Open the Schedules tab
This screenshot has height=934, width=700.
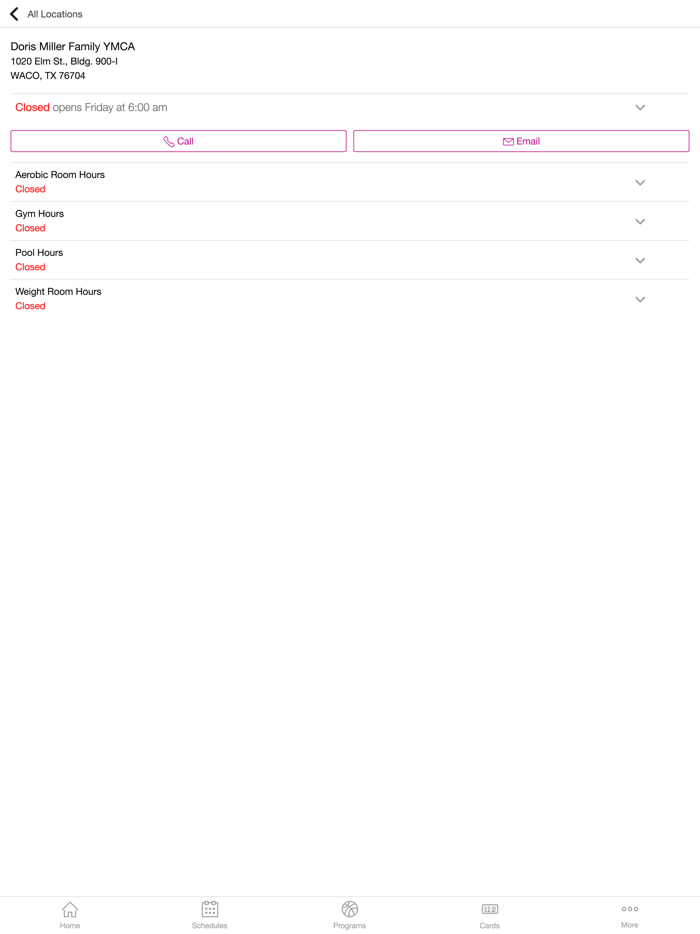coord(210,915)
